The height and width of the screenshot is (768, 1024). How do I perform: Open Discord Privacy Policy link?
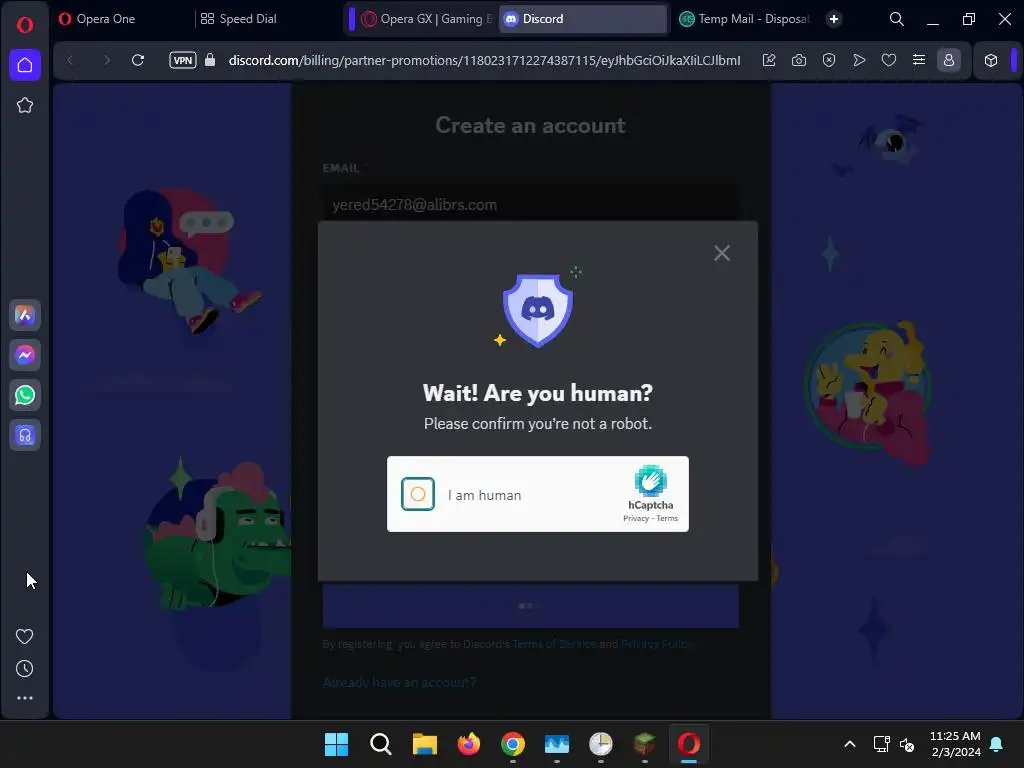656,644
